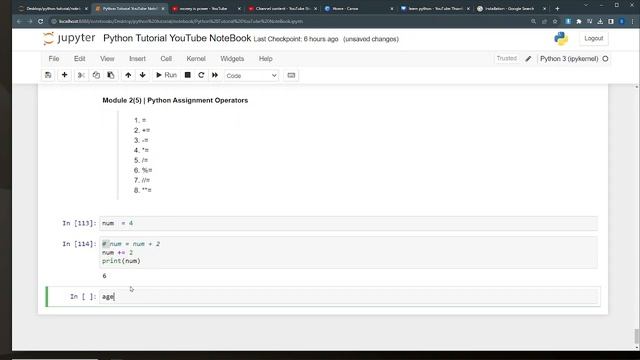Open the Kernel menu
The image size is (640, 360).
(196, 59)
